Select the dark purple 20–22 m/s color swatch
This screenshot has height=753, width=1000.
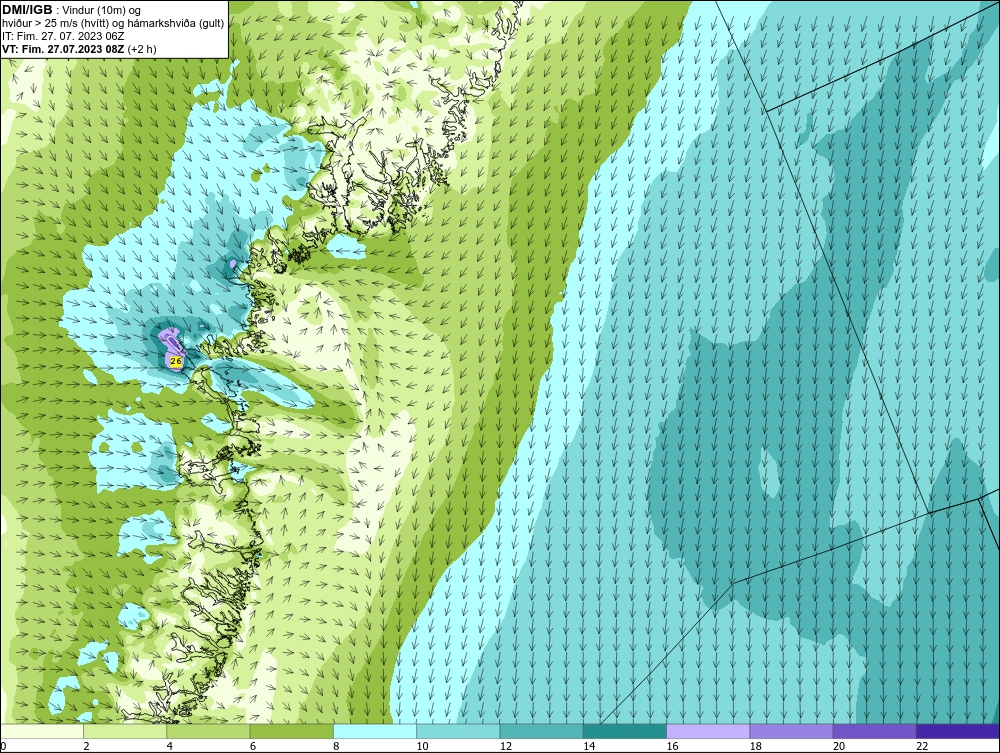(874, 731)
